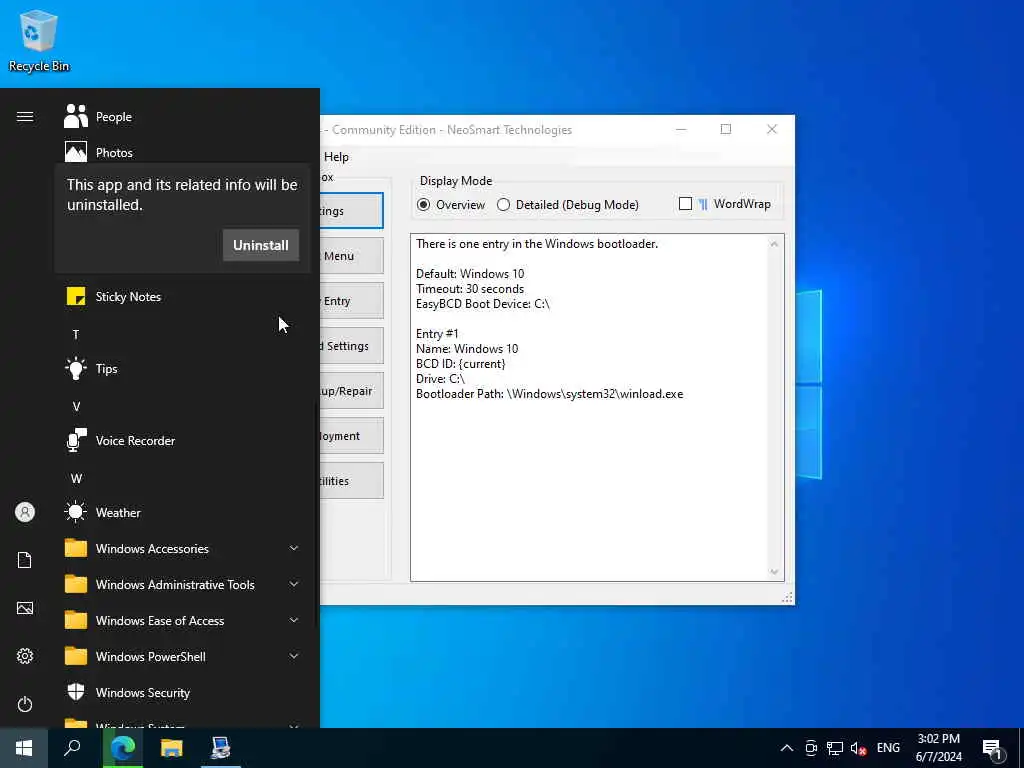Open the Tips lightbulb icon
Screen dimensions: 1024x768
(76, 368)
